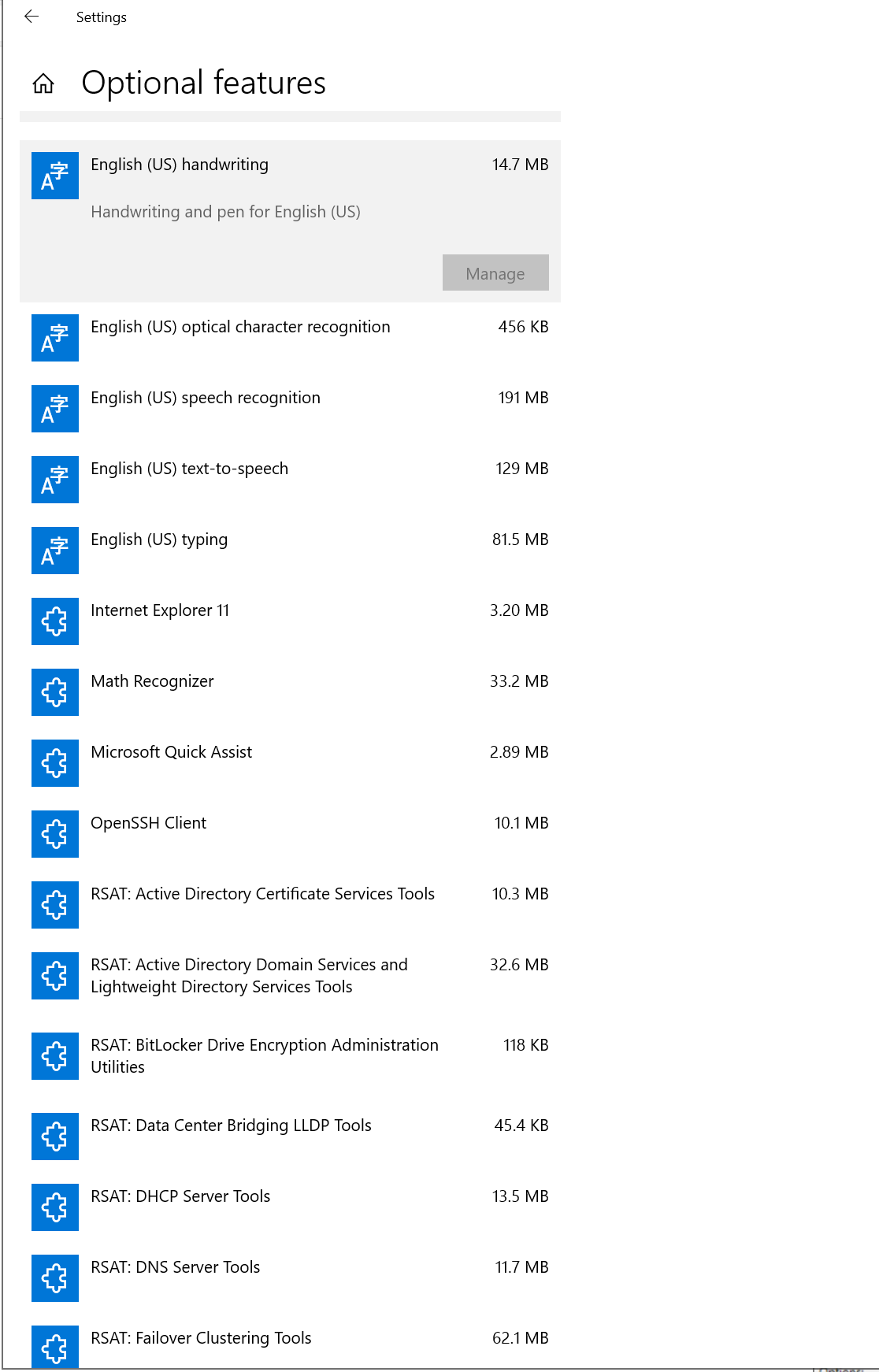Image resolution: width=879 pixels, height=1372 pixels.
Task: Click the OpenSSH Client feature icon
Action: point(55,834)
